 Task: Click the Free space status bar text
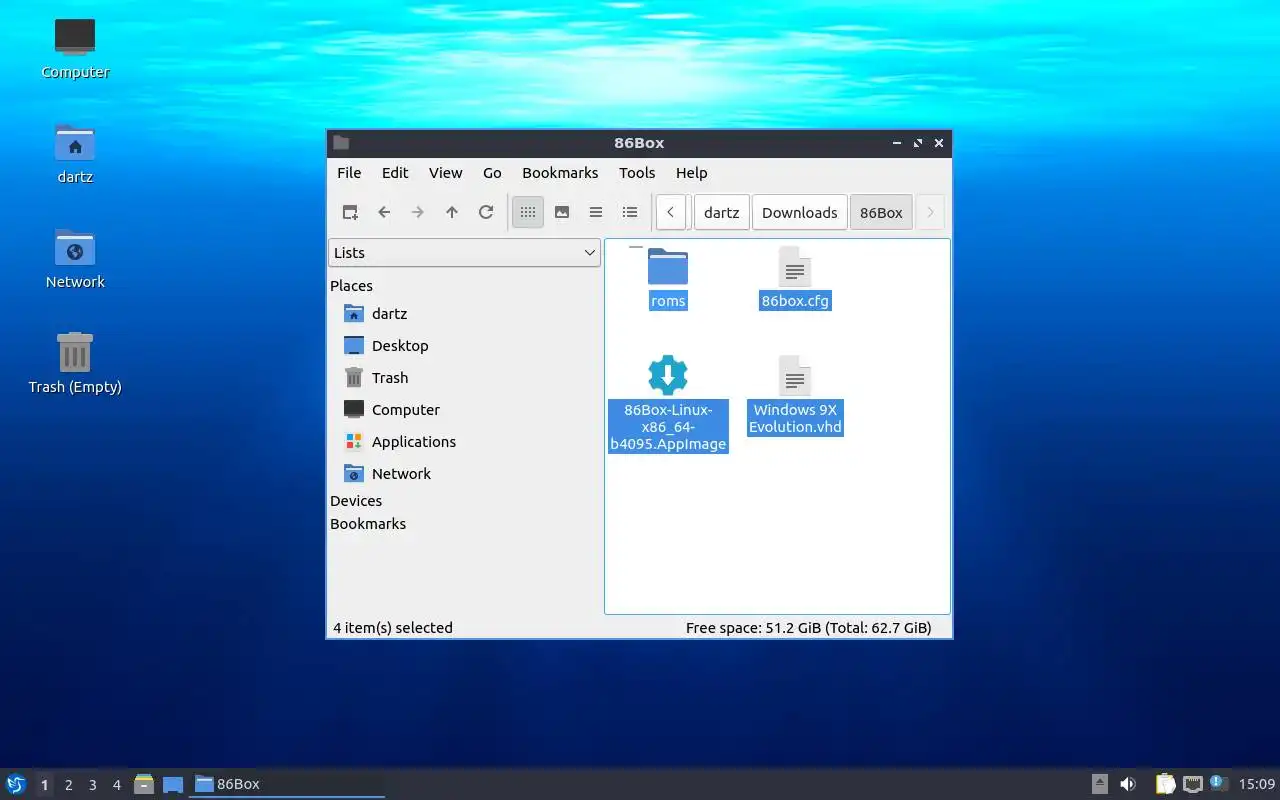coord(808,628)
